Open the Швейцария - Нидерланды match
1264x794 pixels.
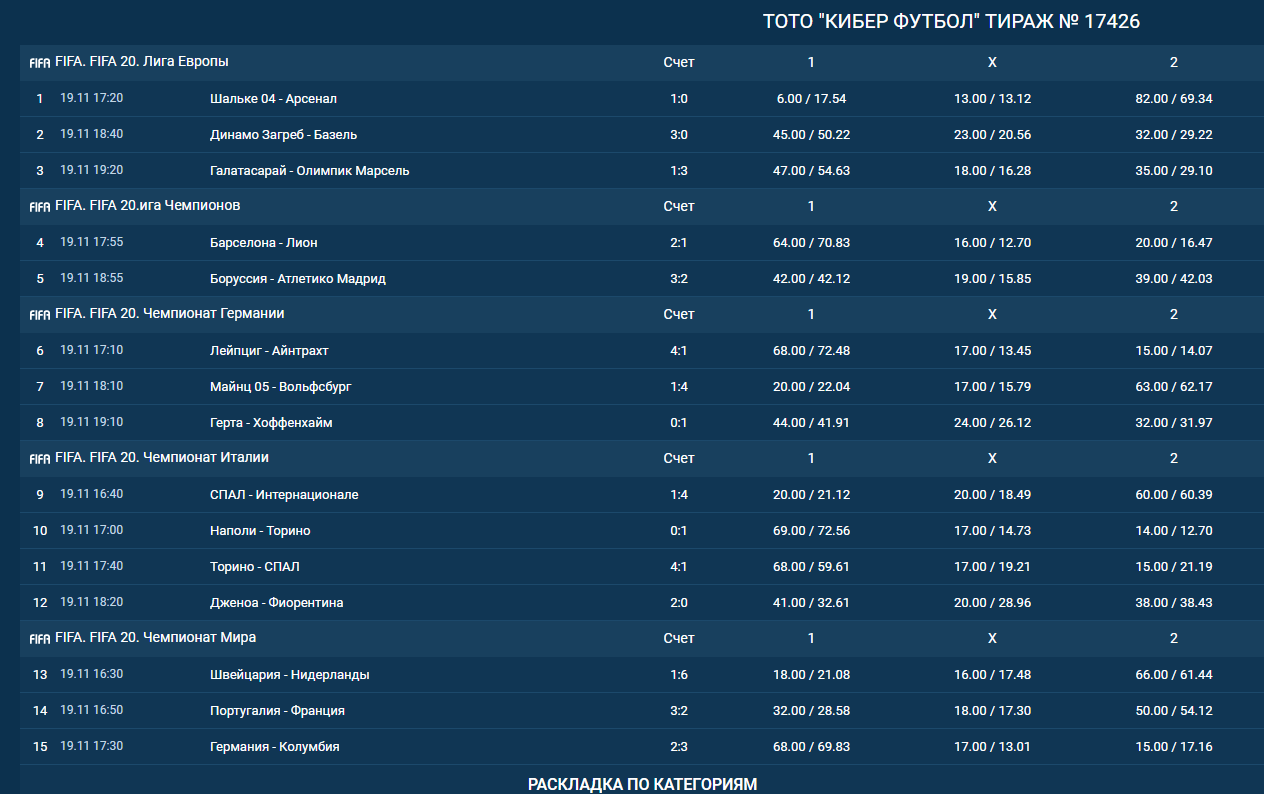point(289,675)
